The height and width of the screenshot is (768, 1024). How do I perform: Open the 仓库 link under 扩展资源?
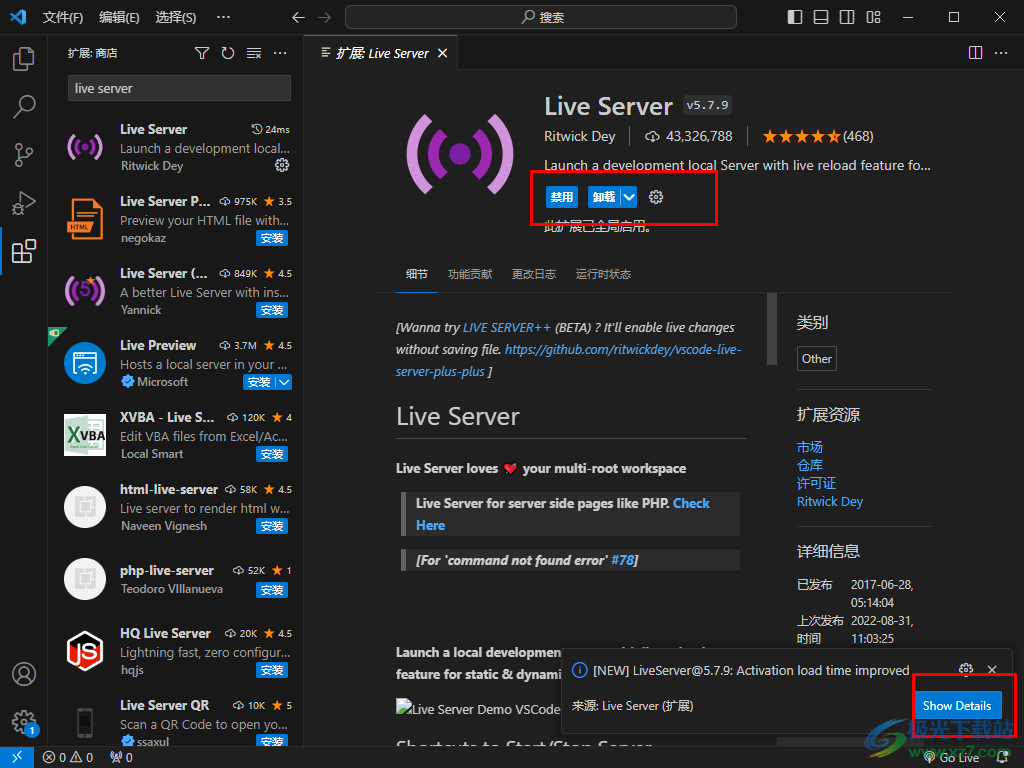[x=810, y=465]
